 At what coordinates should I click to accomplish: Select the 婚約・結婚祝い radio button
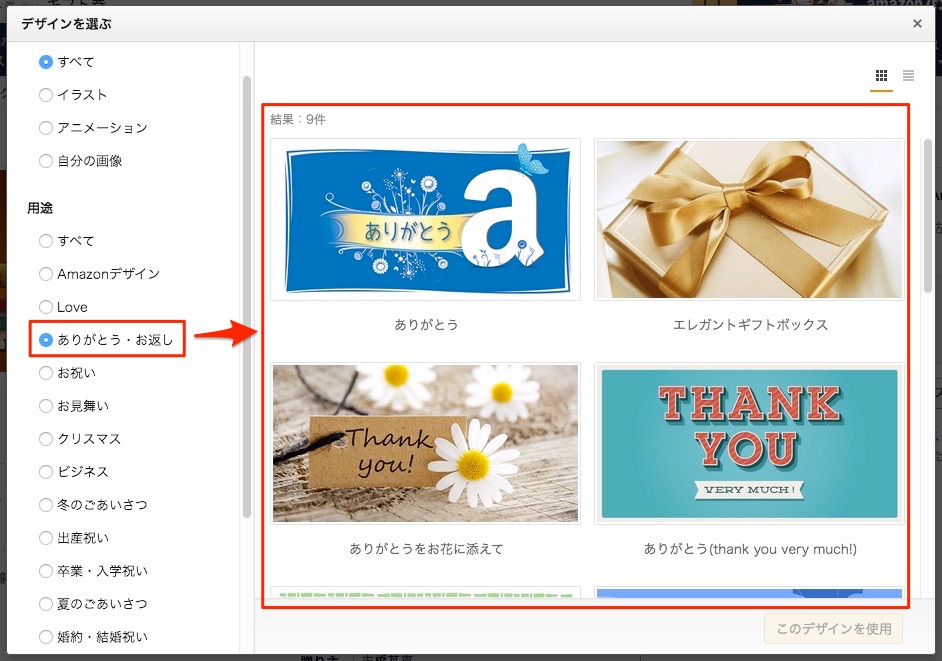pyautogui.click(x=46, y=637)
